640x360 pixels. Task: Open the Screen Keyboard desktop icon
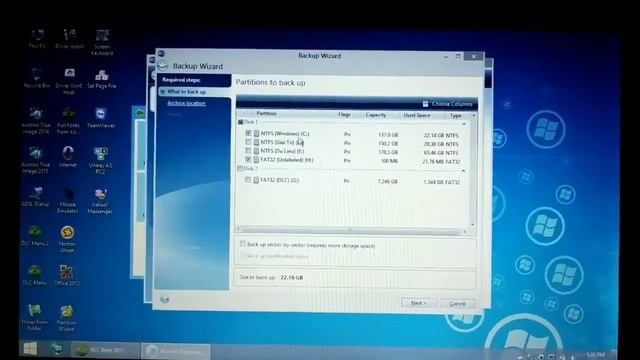click(102, 42)
